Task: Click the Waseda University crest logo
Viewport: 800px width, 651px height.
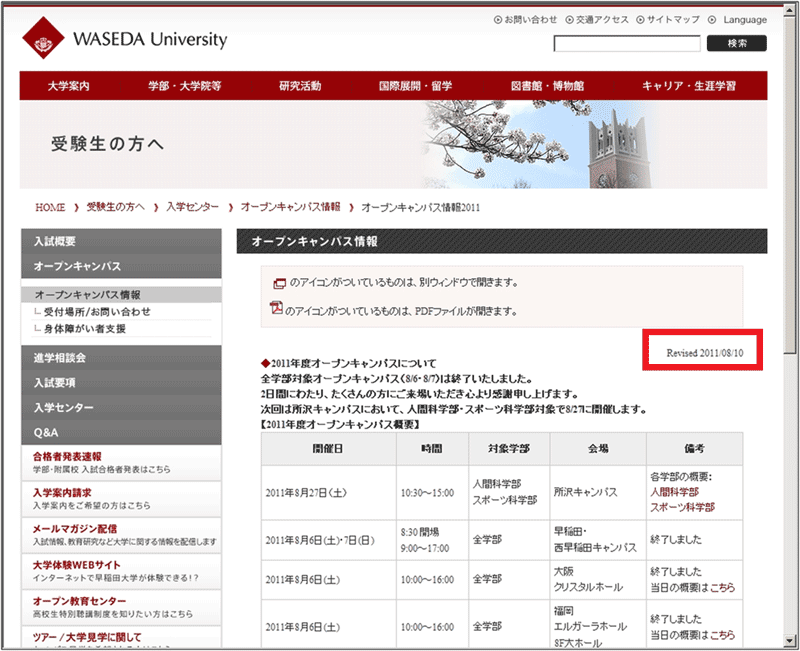Action: coord(43,40)
